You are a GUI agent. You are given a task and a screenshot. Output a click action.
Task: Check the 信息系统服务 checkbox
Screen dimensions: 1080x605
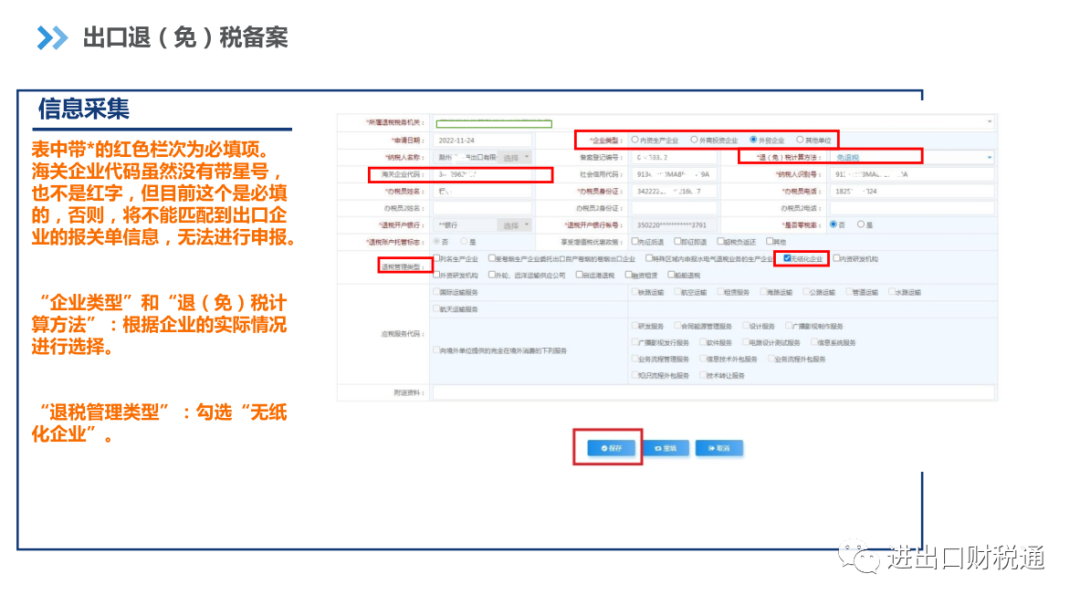pos(814,342)
